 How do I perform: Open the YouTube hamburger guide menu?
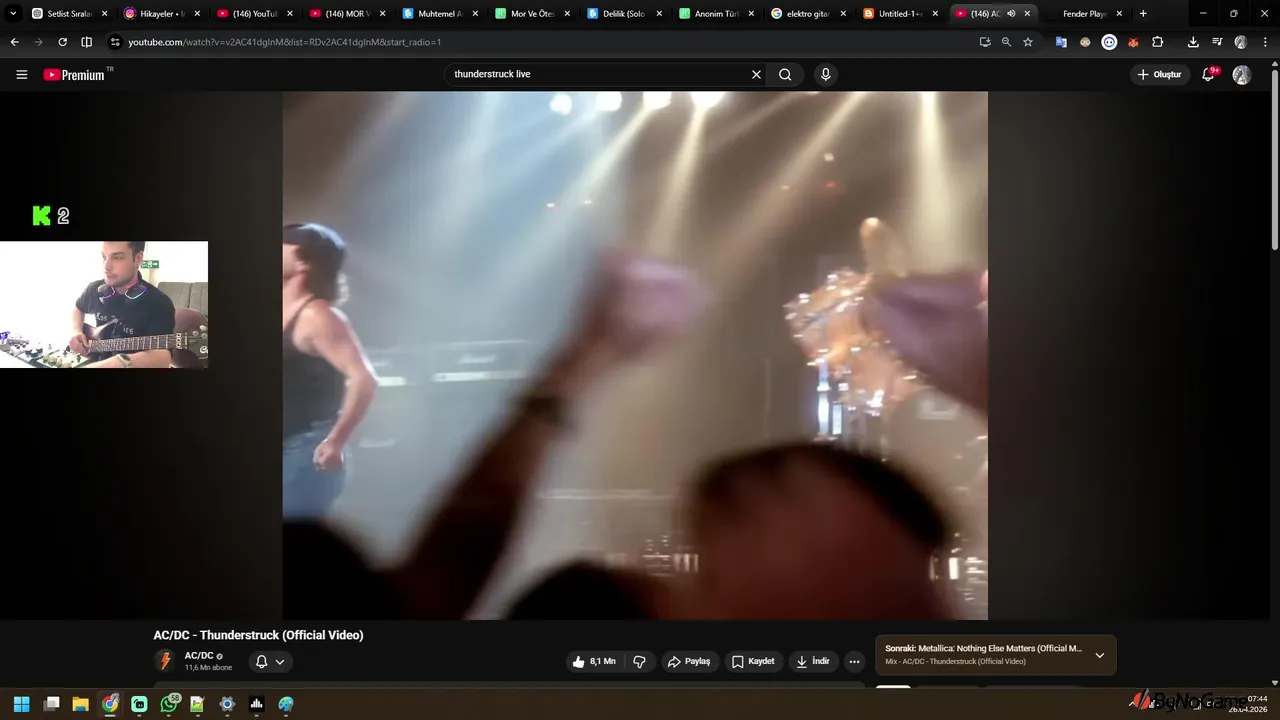[x=21, y=74]
